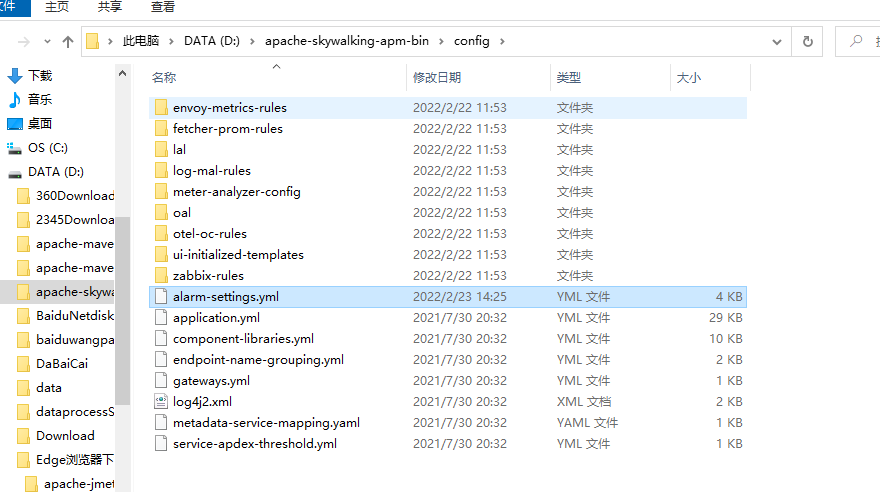This screenshot has height=492, width=880.
Task: Open the 共享 ribbon tab
Action: [109, 7]
